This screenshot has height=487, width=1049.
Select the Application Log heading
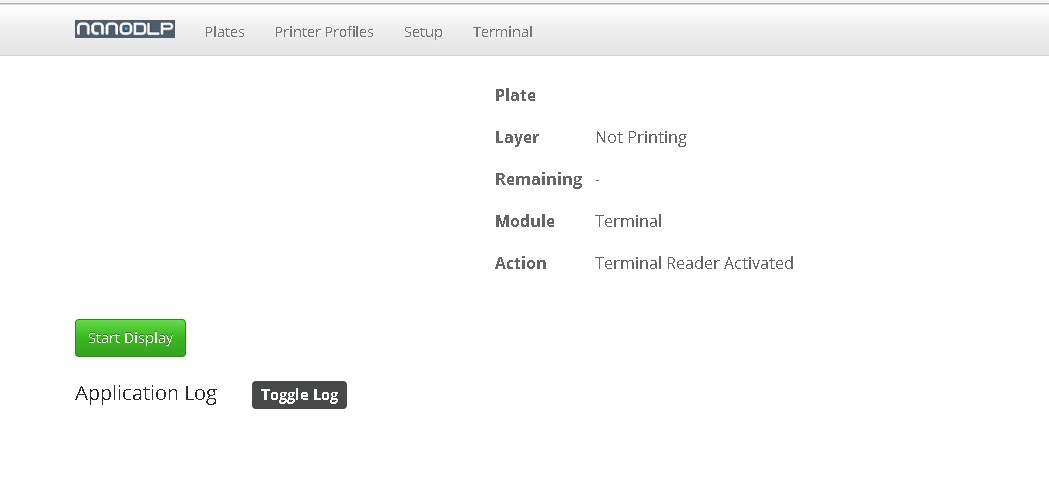pyautogui.click(x=146, y=393)
